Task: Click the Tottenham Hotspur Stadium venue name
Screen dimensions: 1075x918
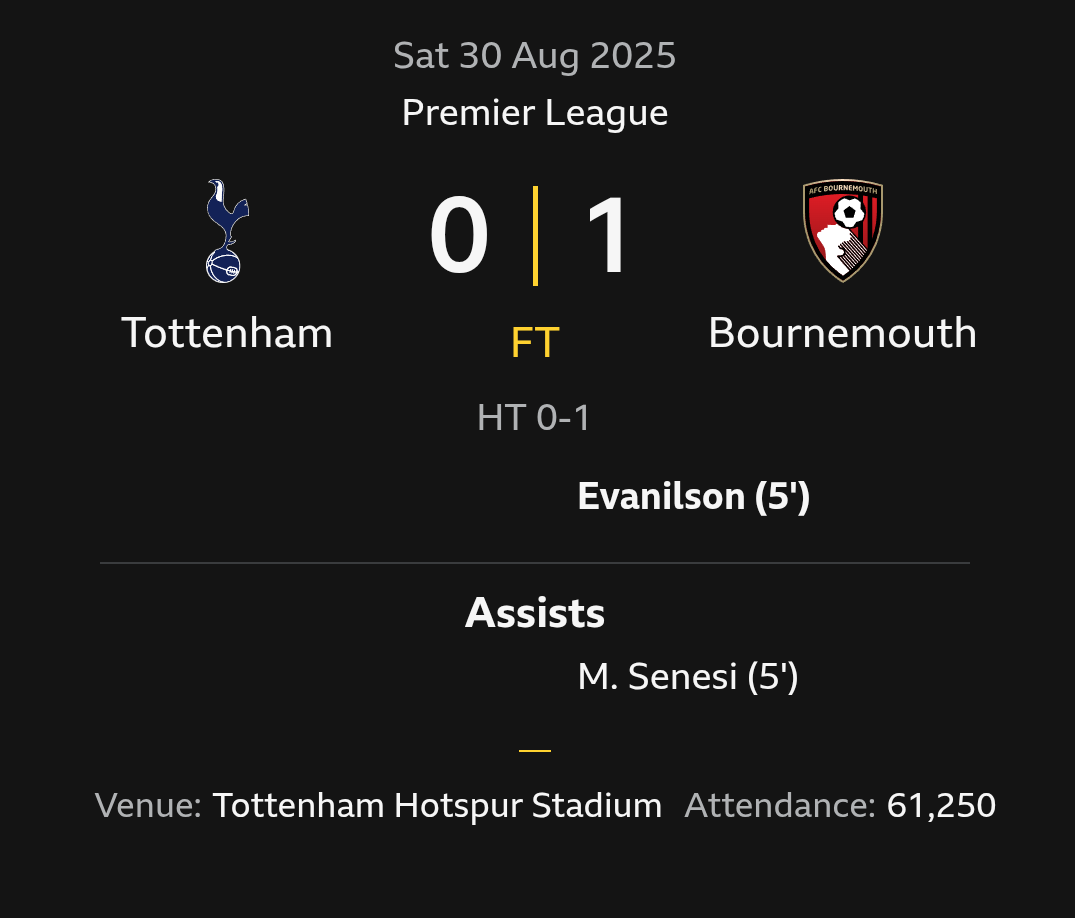Action: click(437, 805)
